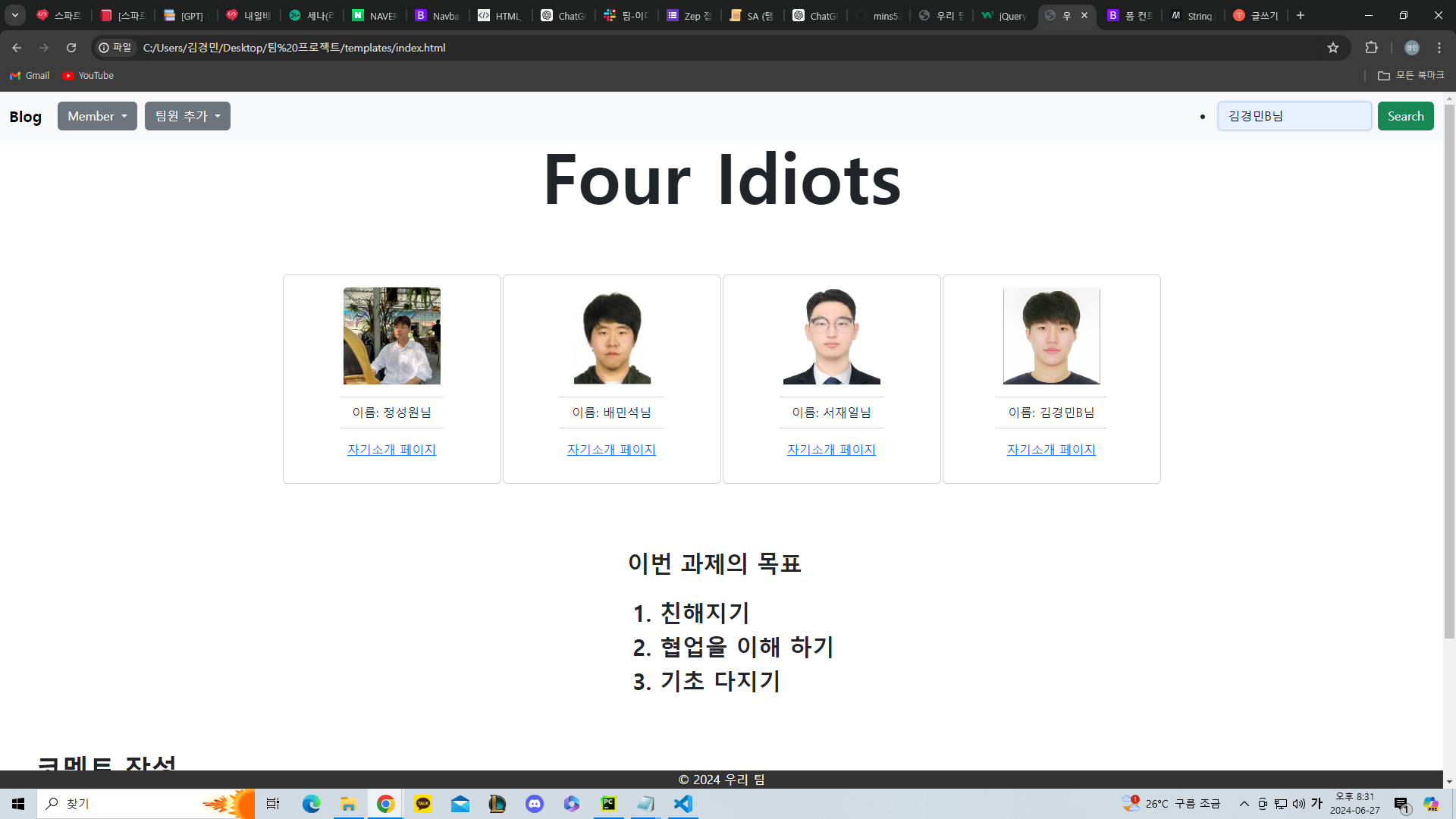The image size is (1456, 819).
Task: Click the Blog brand link
Action: (25, 117)
